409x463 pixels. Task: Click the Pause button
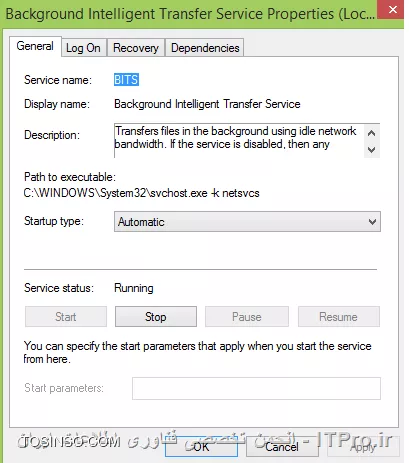point(247,317)
